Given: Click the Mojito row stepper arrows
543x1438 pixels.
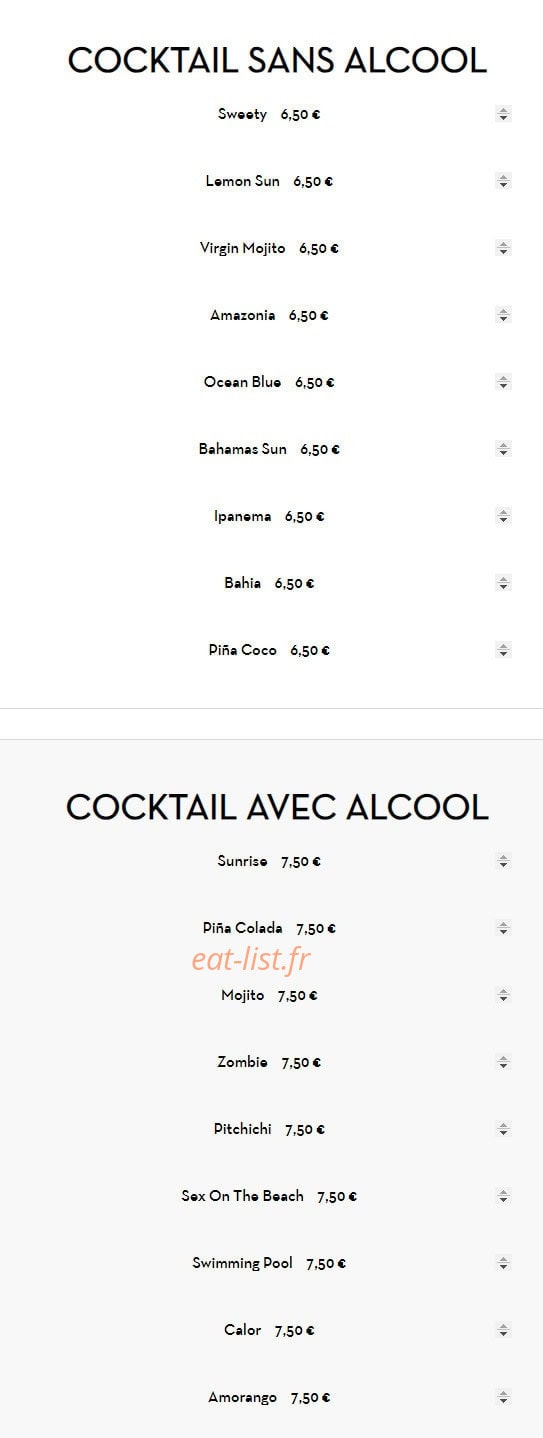Looking at the screenshot, I should pyautogui.click(x=503, y=995).
